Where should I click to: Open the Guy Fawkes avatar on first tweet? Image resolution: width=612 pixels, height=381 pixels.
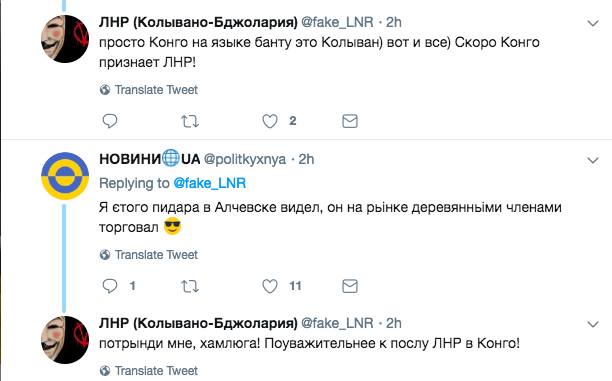pyautogui.click(x=65, y=39)
